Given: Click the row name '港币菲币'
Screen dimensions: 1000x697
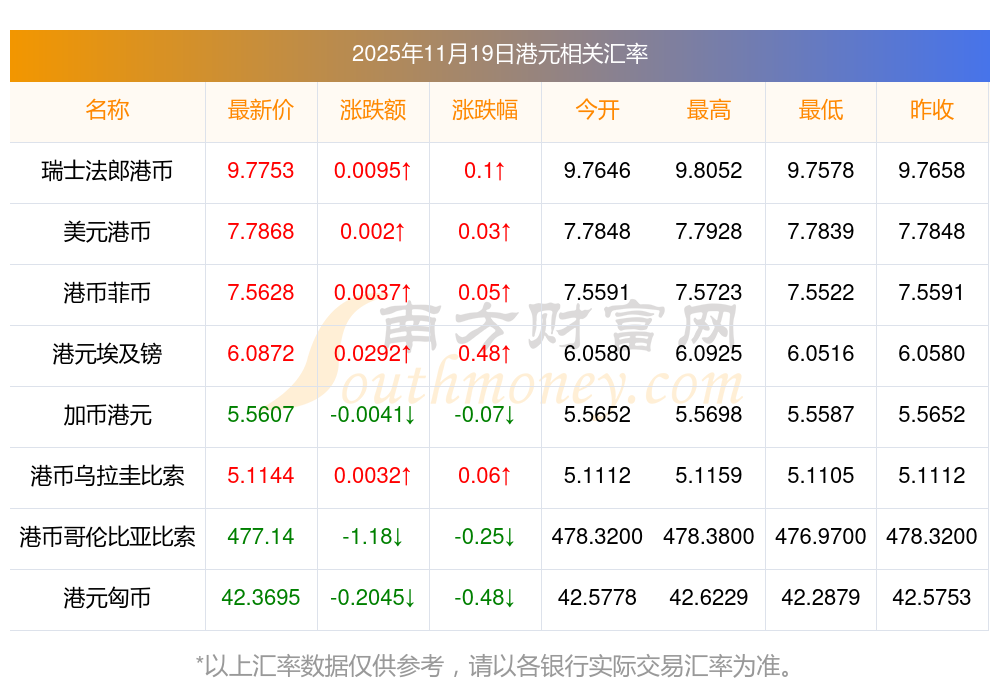Looking at the screenshot, I should [107, 293].
